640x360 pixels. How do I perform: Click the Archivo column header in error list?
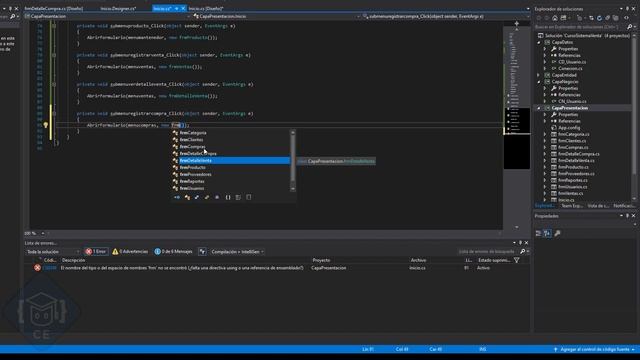(x=418, y=260)
